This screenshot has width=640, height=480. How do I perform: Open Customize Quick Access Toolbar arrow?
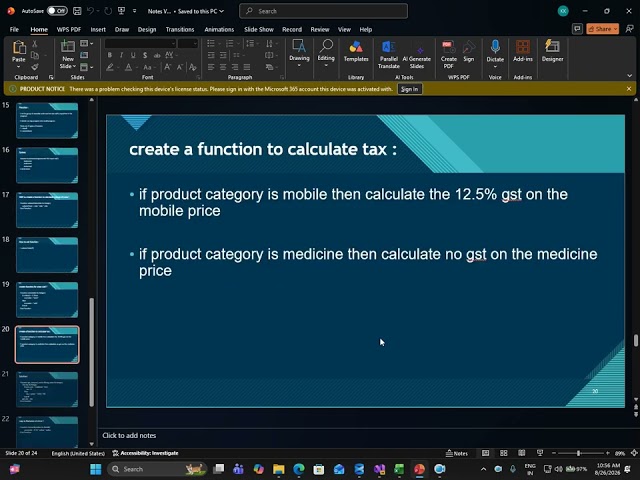[134, 11]
